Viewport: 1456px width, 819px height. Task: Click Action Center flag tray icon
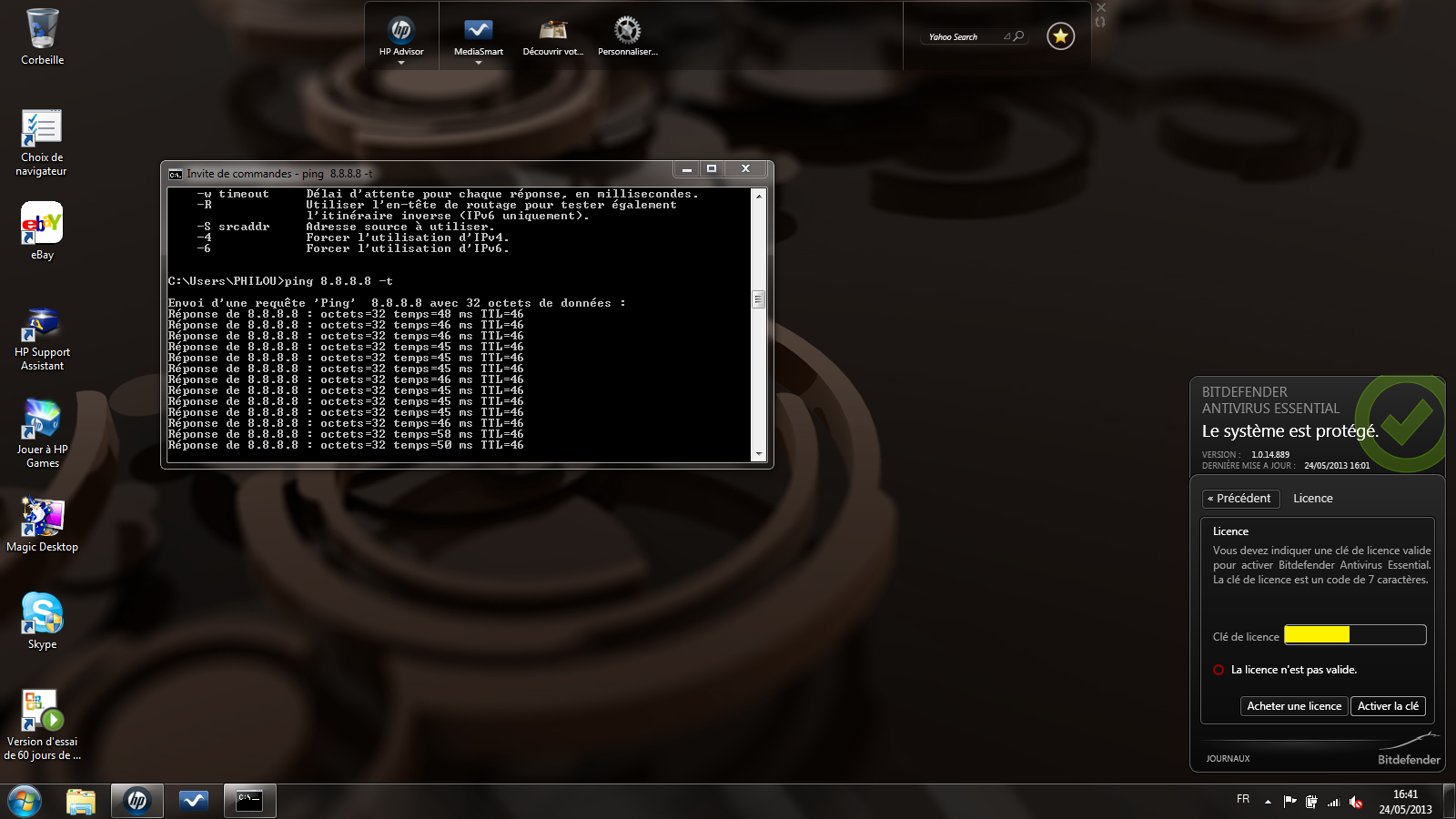coord(1289,802)
